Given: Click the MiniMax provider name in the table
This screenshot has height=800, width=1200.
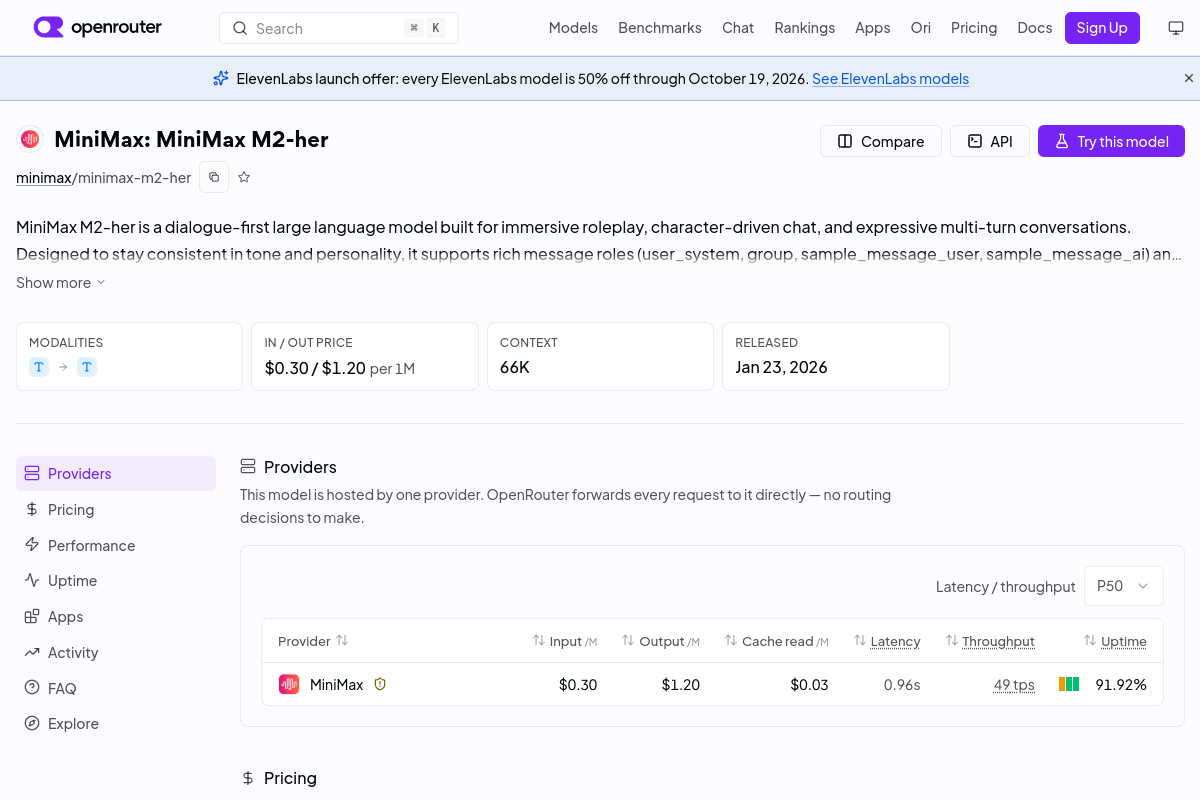Looking at the screenshot, I should pos(337,685).
